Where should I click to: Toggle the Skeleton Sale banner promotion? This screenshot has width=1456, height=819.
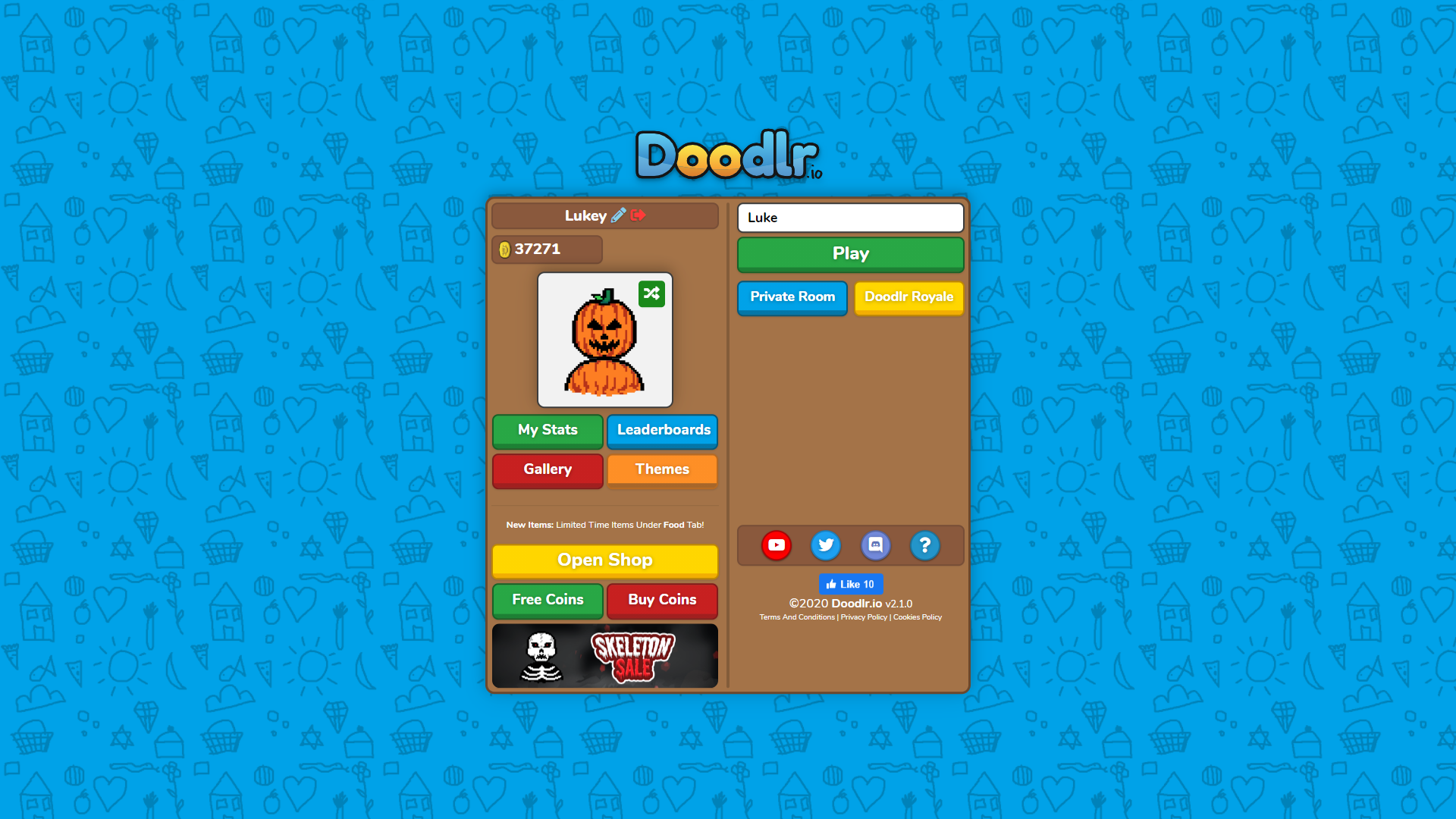tap(605, 655)
